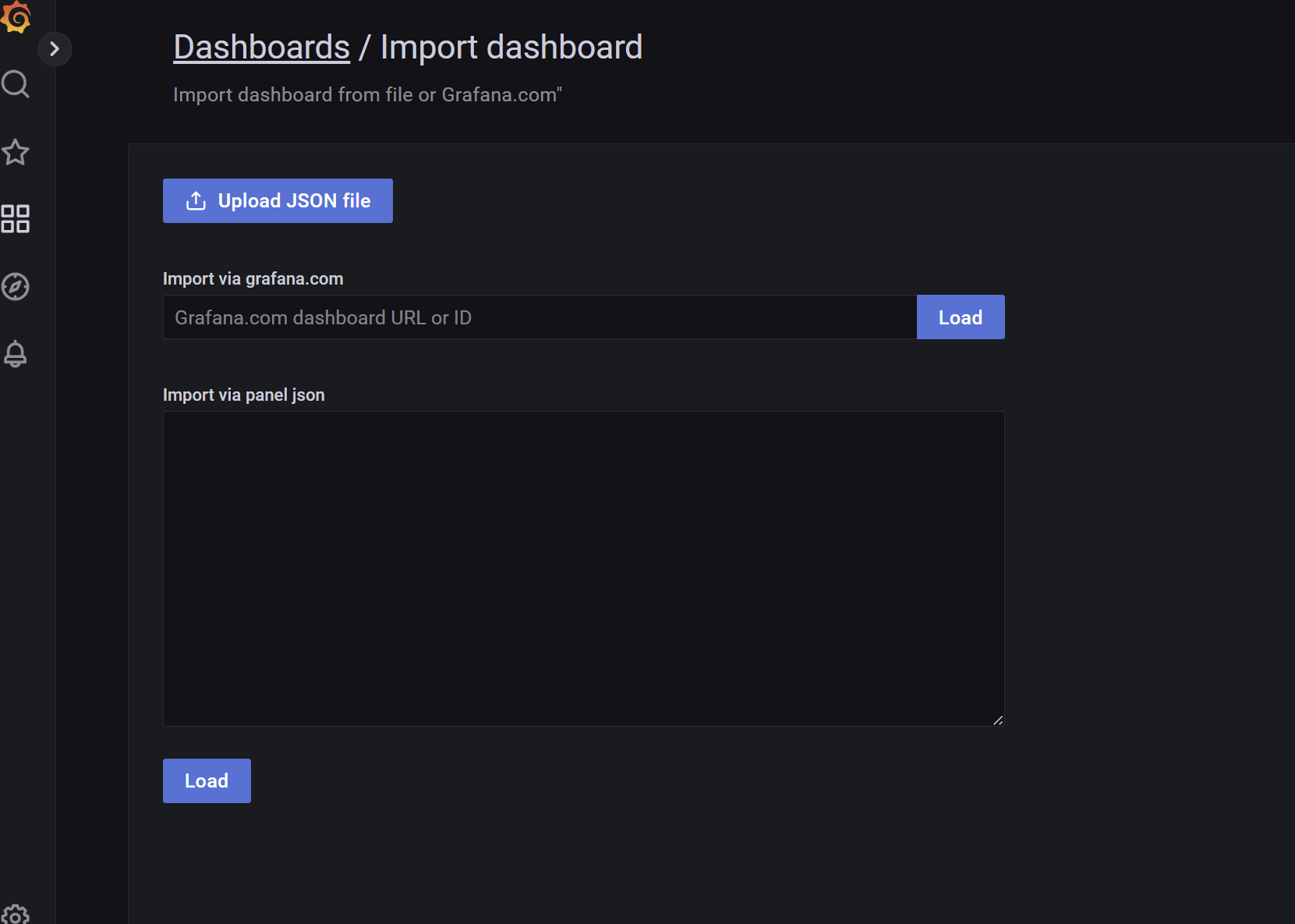Viewport: 1295px width, 924px height.
Task: Click the 'Import dashboard' page title text
Action: (x=511, y=48)
